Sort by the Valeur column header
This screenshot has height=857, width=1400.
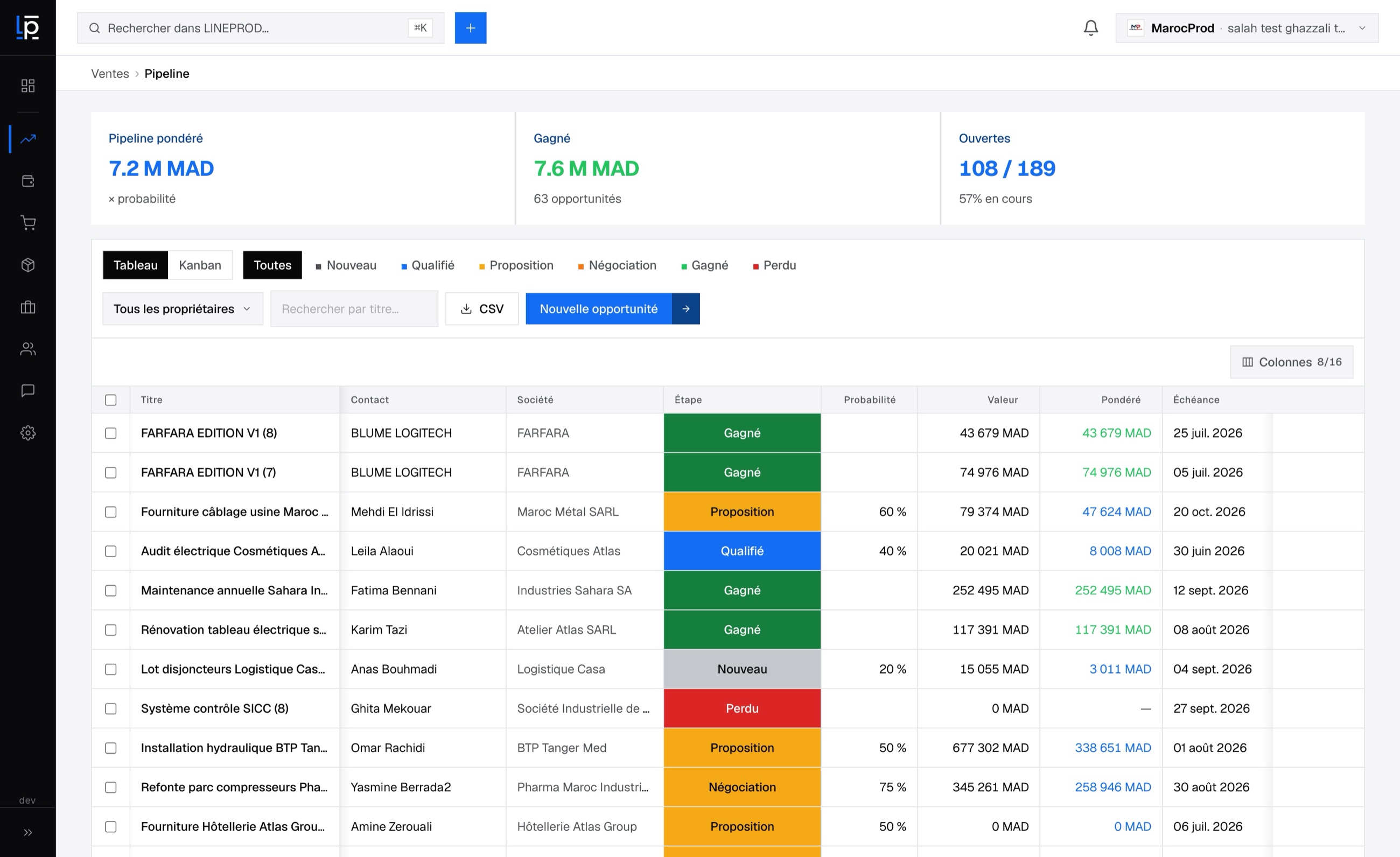tap(1002, 400)
